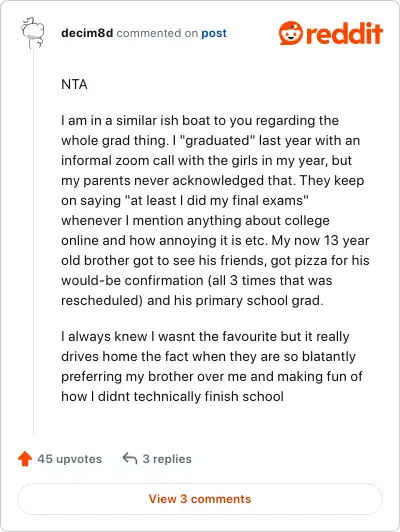Click the "commented on" label text
Viewport: 400px width, 532px height.
(157, 33)
